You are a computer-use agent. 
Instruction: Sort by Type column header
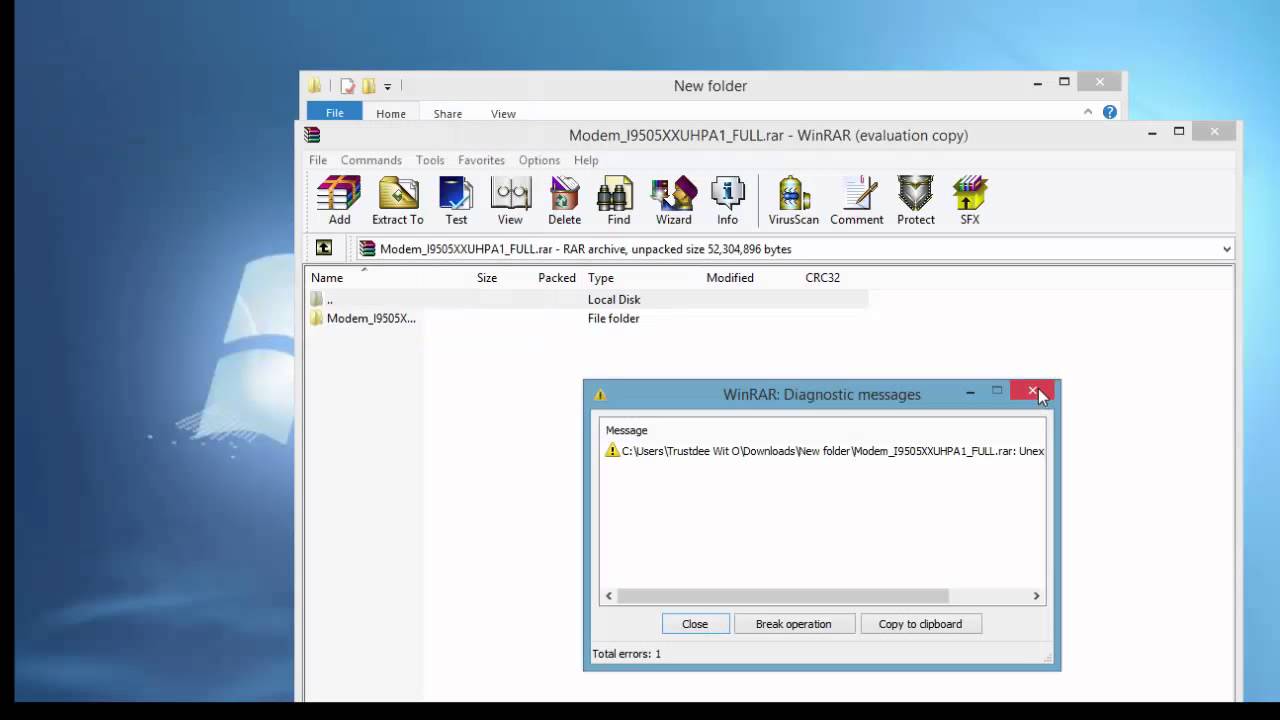(x=601, y=278)
